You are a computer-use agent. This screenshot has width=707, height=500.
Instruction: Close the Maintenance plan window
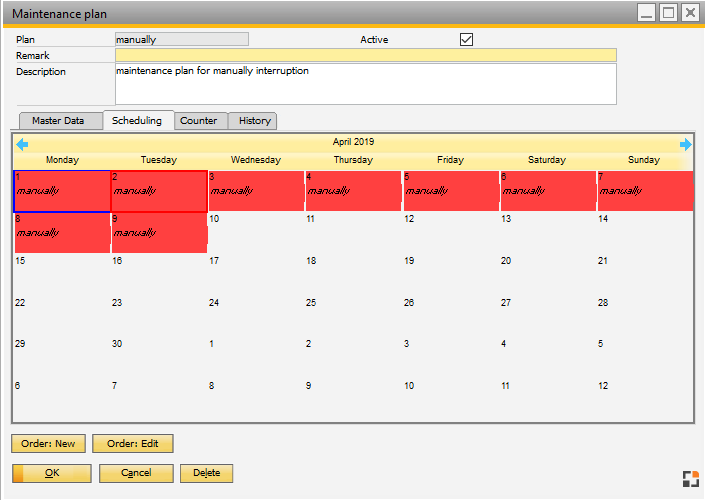[690, 13]
